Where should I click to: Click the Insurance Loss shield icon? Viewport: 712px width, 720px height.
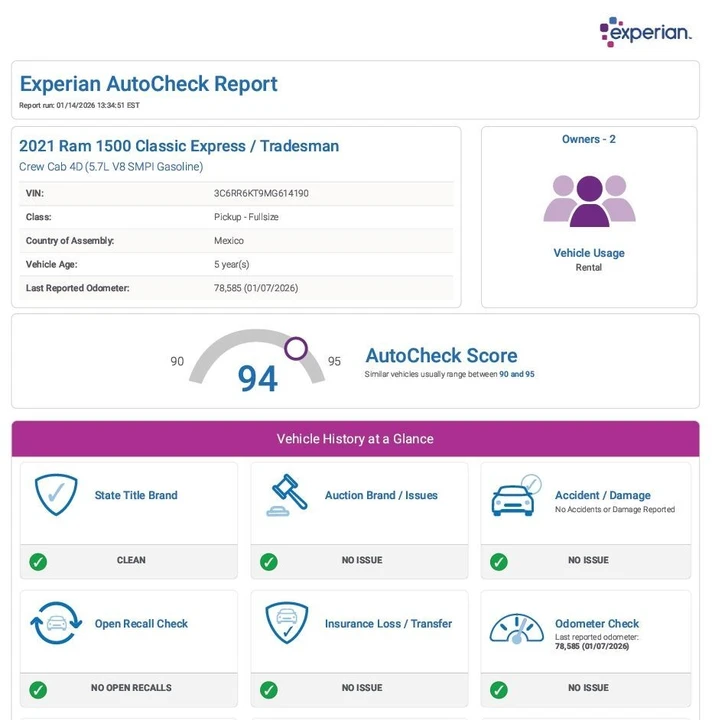[287, 623]
